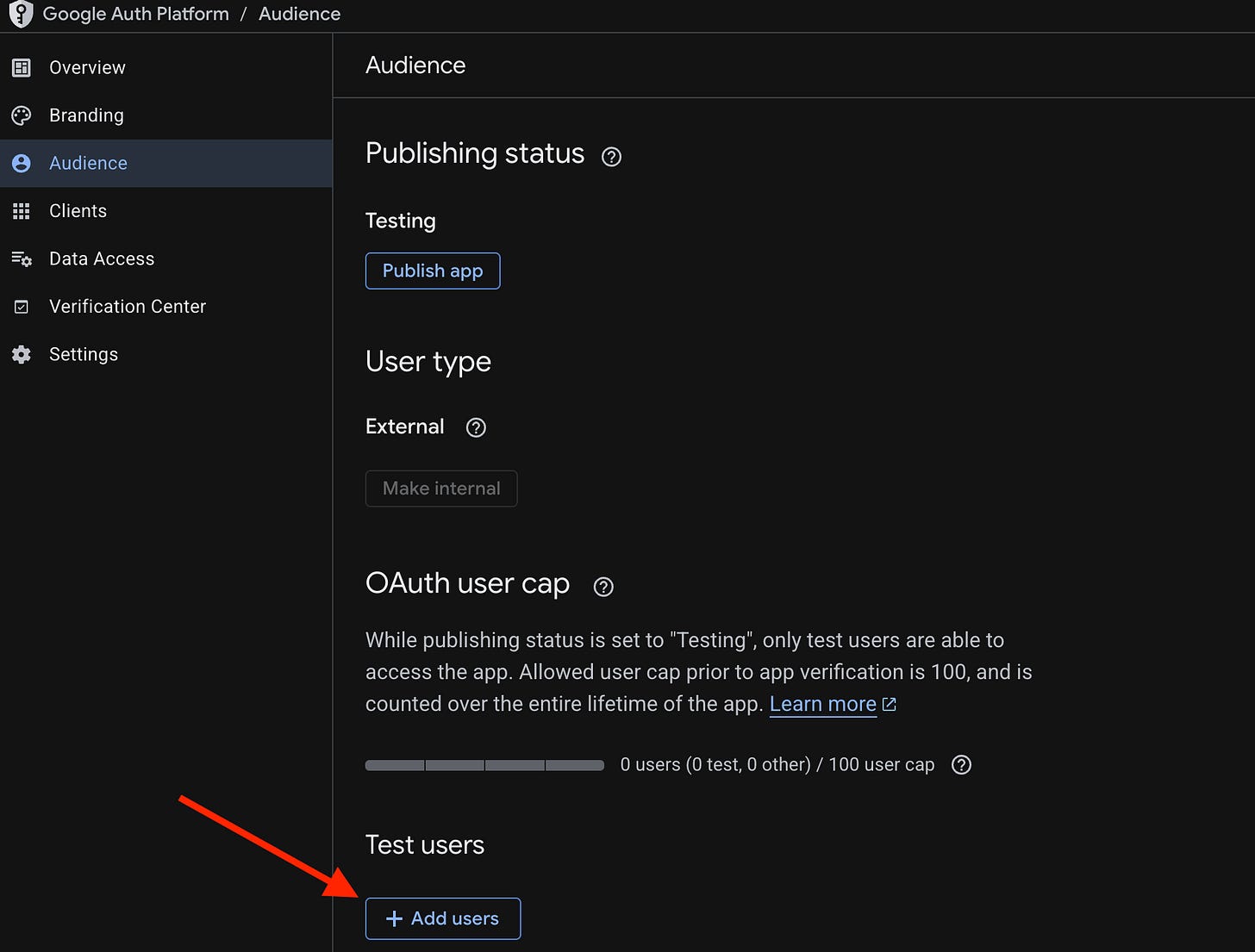Click the Test users heading
Image resolution: width=1255 pixels, height=952 pixels.
425,845
